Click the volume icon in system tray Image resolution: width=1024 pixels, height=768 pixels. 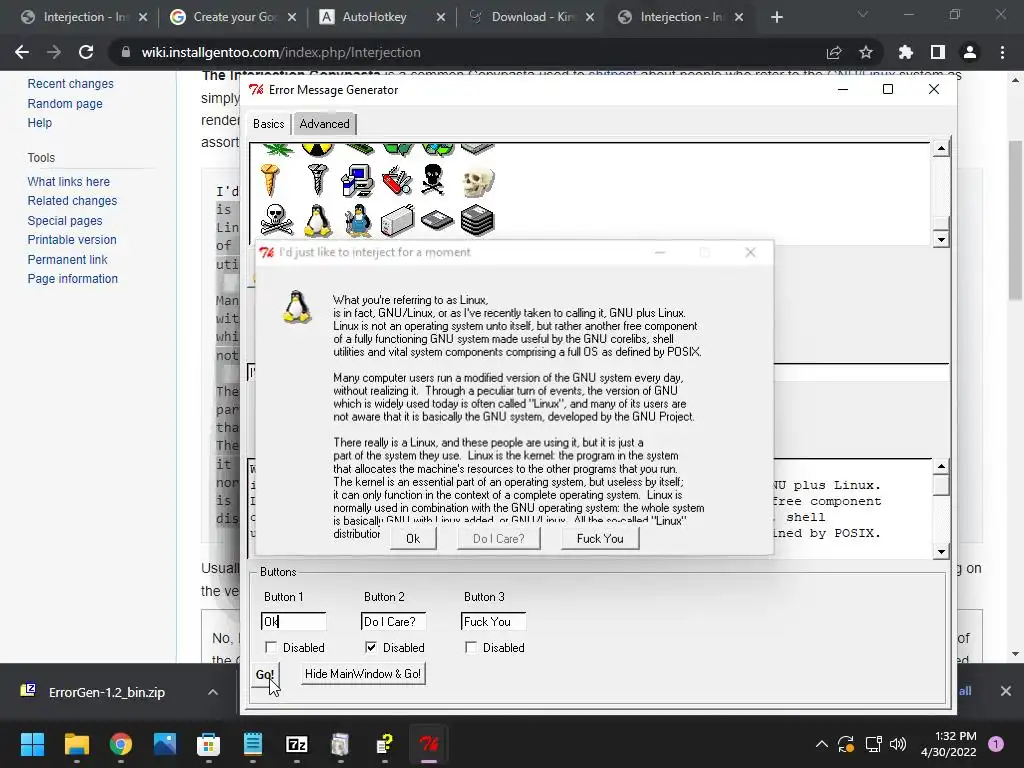click(898, 744)
